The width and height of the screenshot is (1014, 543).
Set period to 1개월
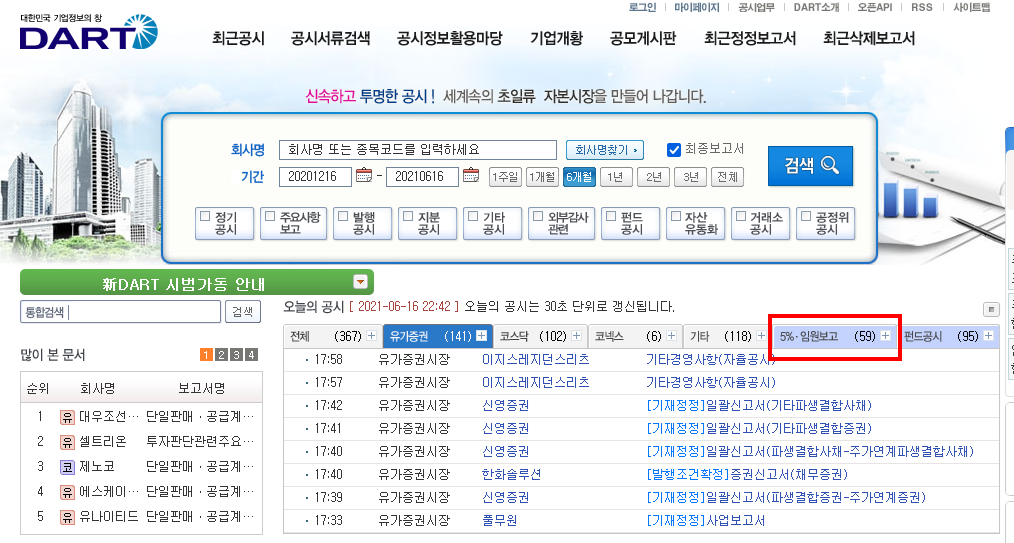pyautogui.click(x=542, y=176)
